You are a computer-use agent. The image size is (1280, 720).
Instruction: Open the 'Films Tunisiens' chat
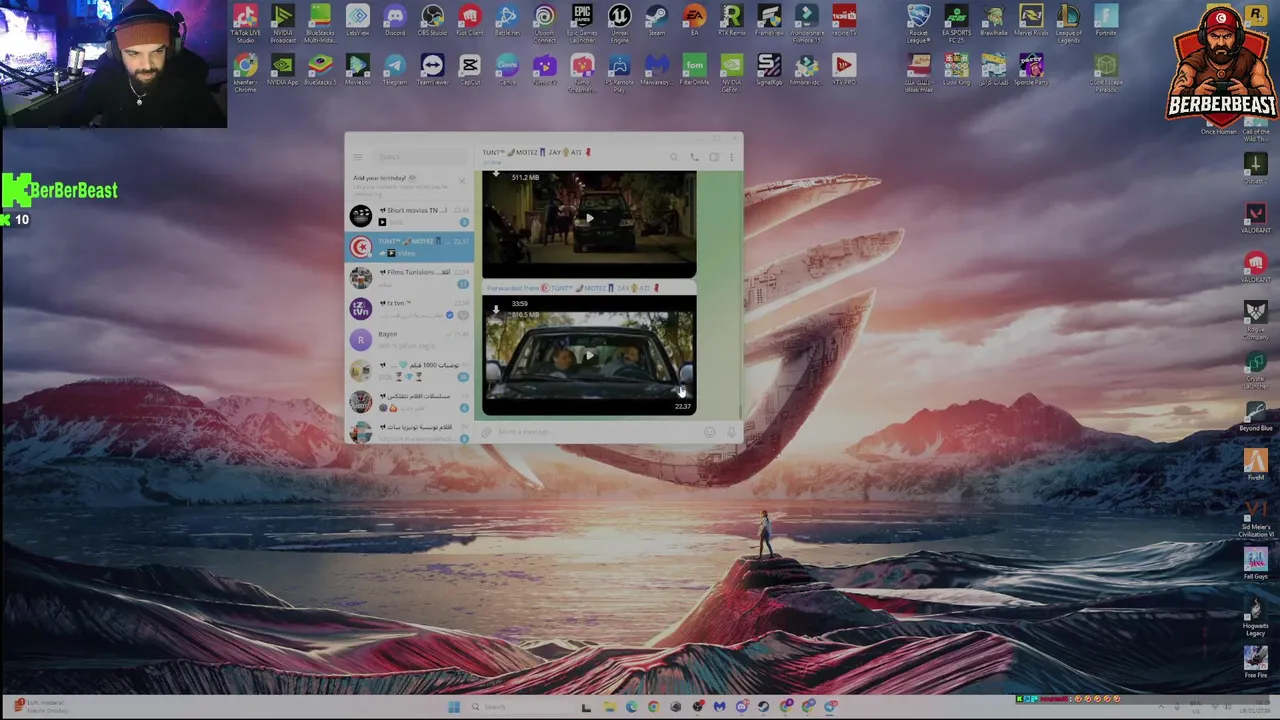[x=409, y=277]
